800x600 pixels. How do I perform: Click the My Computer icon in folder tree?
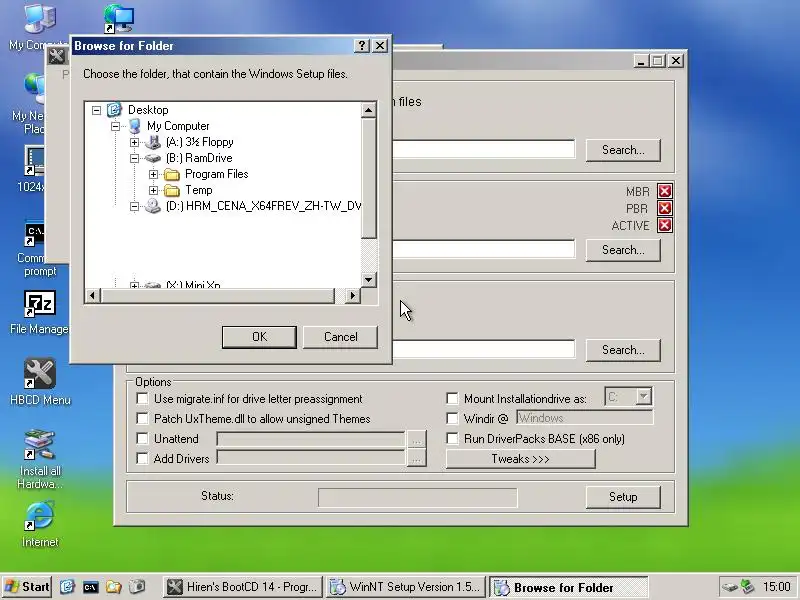[x=135, y=126]
